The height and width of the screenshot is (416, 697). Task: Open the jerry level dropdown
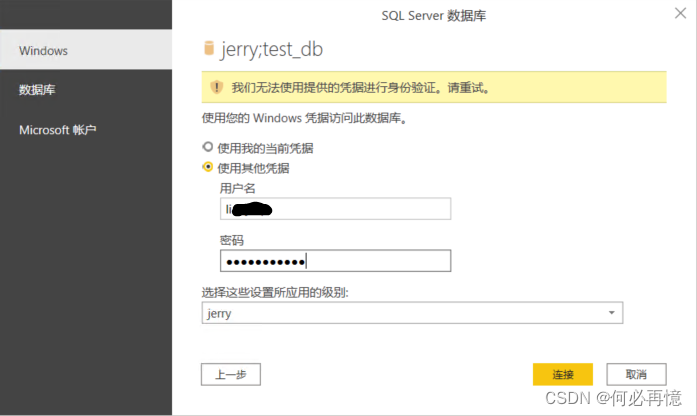(x=412, y=313)
